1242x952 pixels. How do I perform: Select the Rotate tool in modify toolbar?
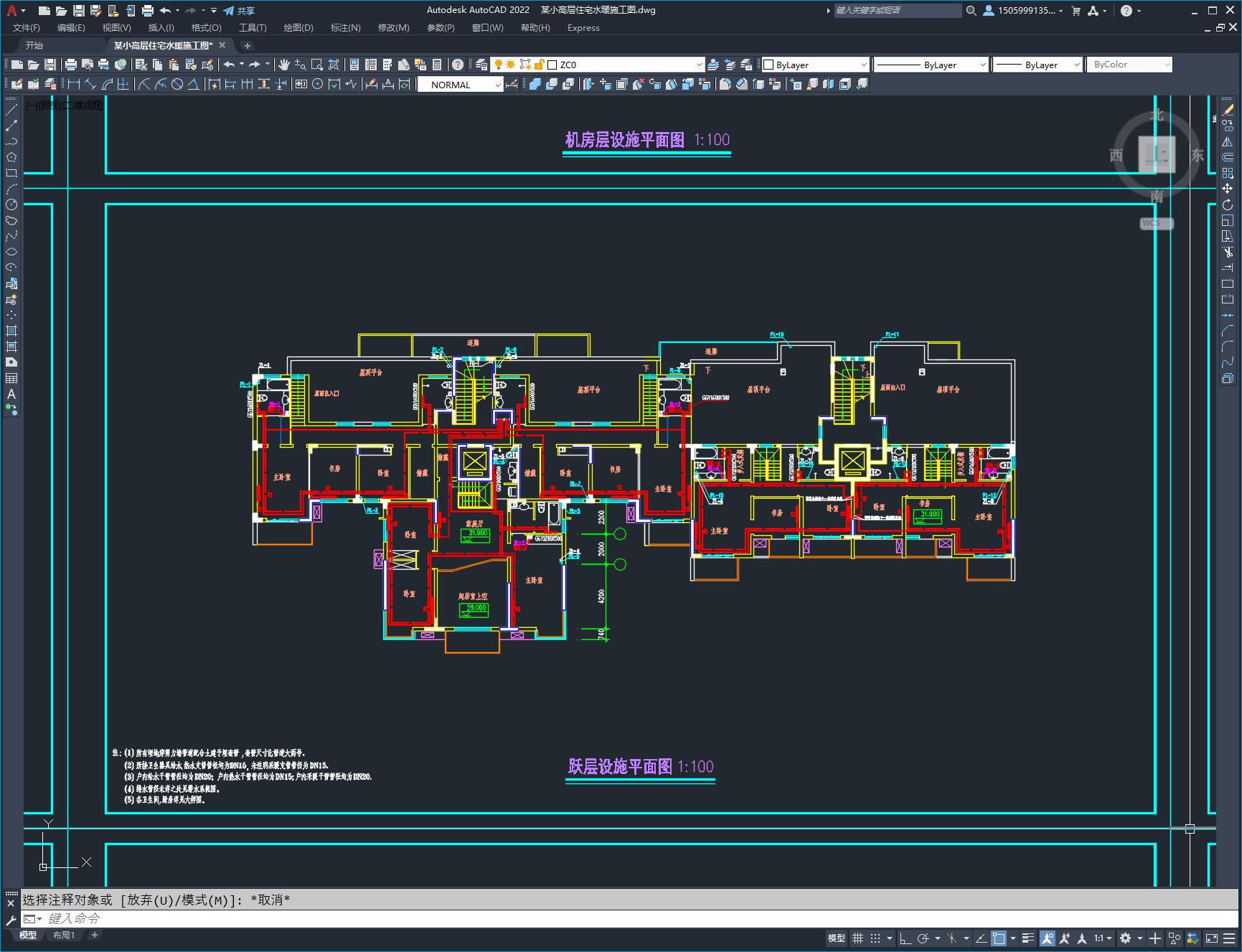[1228, 204]
